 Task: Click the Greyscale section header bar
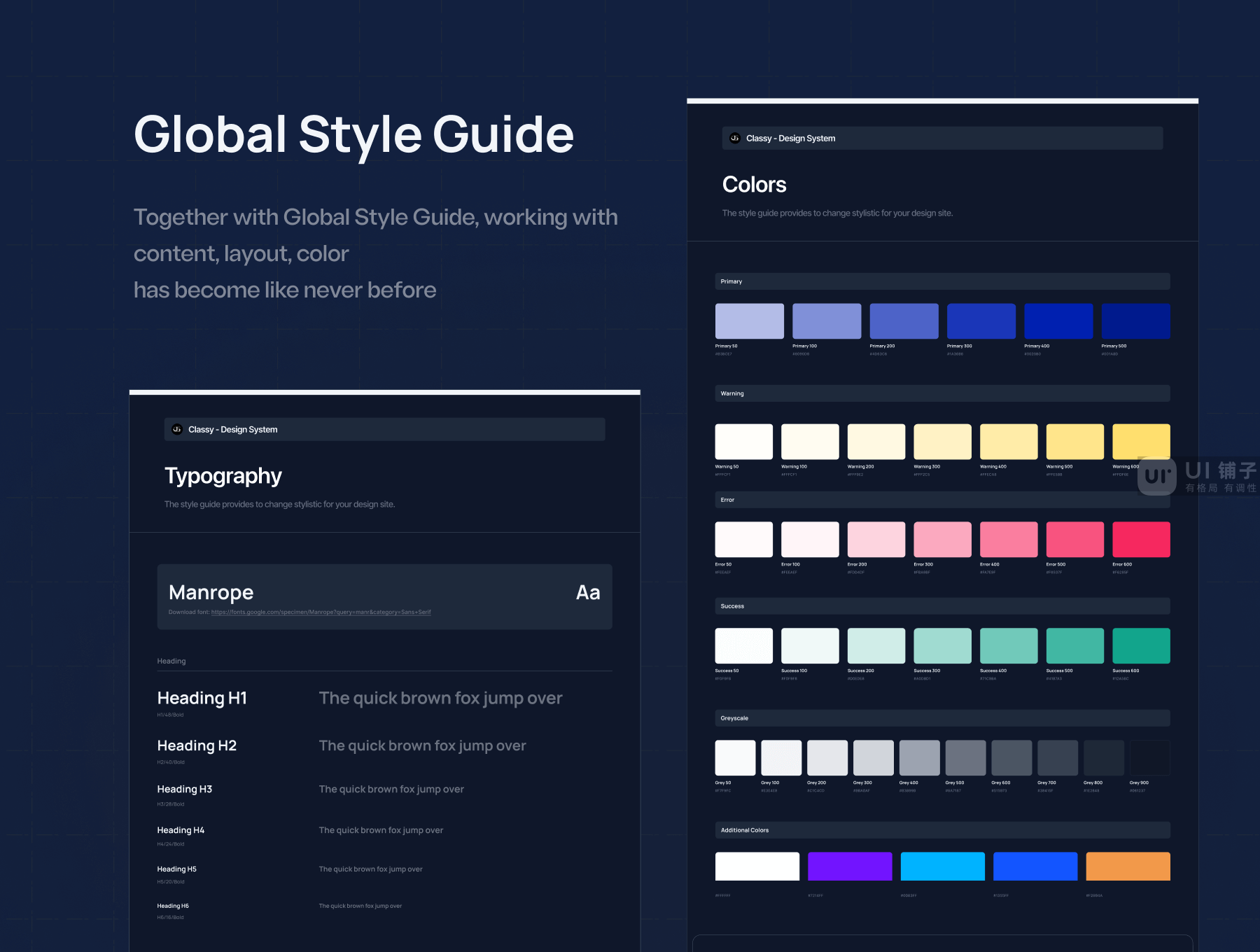(x=943, y=718)
